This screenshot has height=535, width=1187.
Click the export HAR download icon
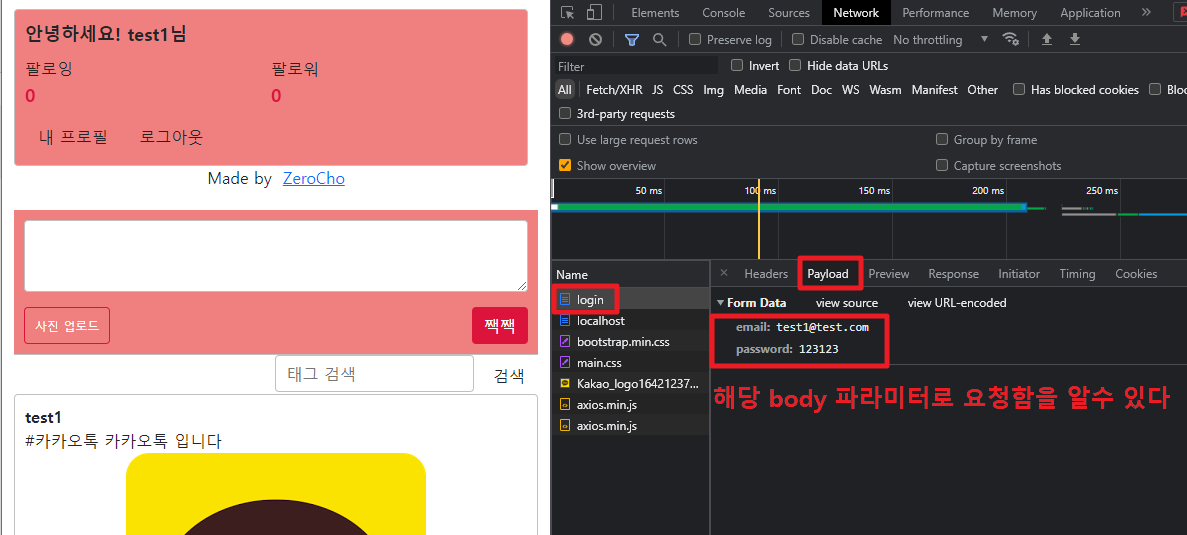[1074, 39]
